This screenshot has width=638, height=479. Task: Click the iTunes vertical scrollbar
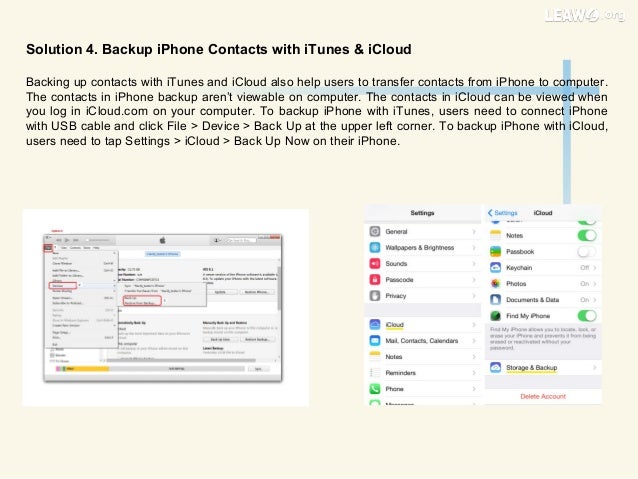(x=279, y=288)
